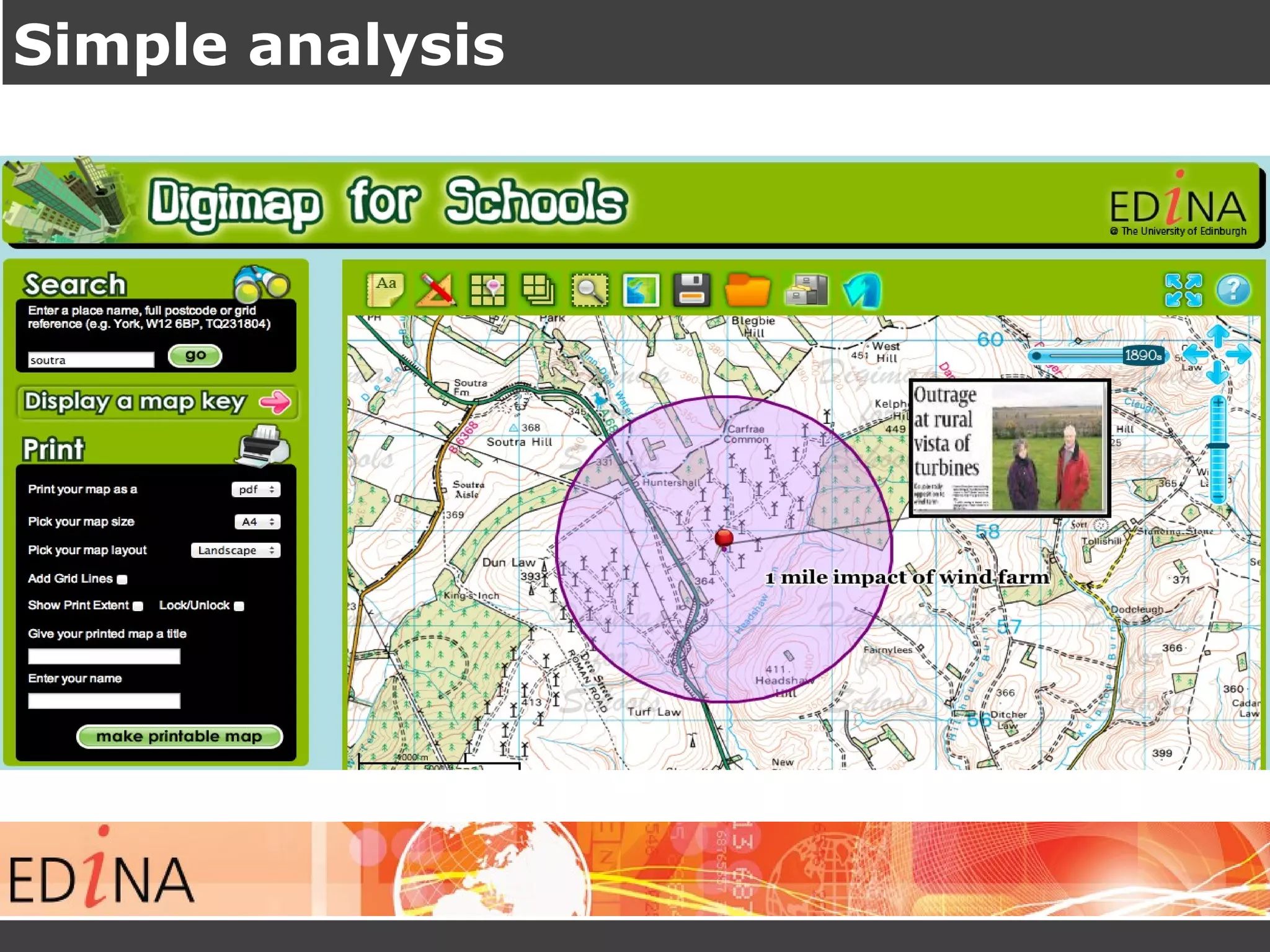Select the area zoom magnifier tool
This screenshot has width=1270, height=952.
point(589,290)
